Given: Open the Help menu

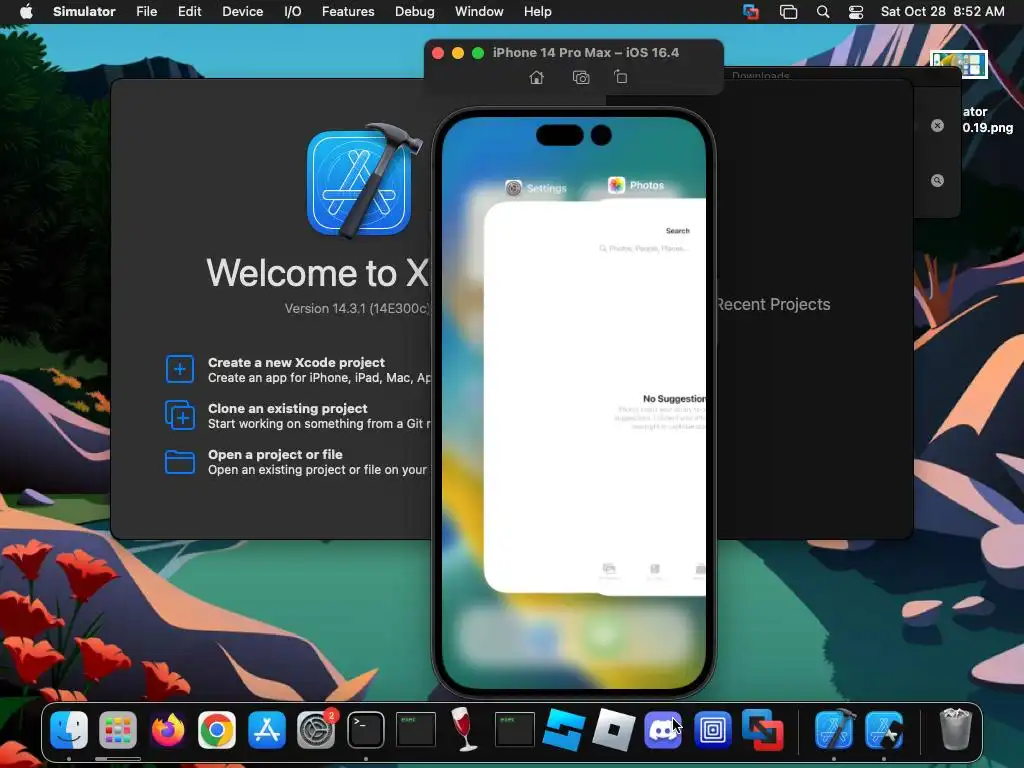Looking at the screenshot, I should point(537,12).
